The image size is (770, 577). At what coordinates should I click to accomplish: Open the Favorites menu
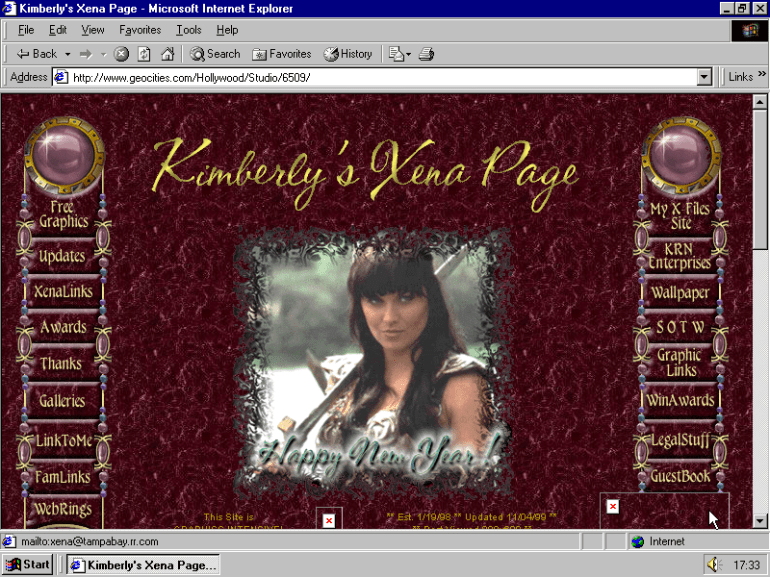(x=140, y=30)
